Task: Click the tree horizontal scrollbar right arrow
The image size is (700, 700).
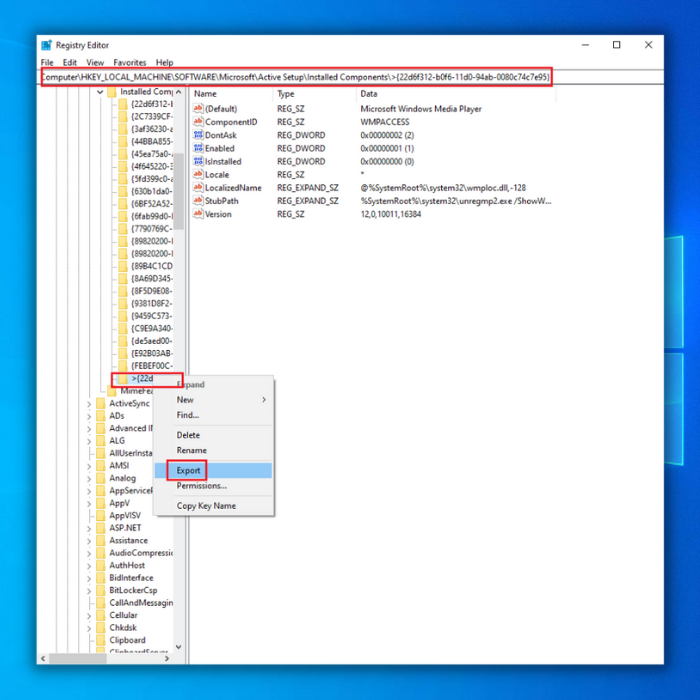Action: [x=167, y=658]
